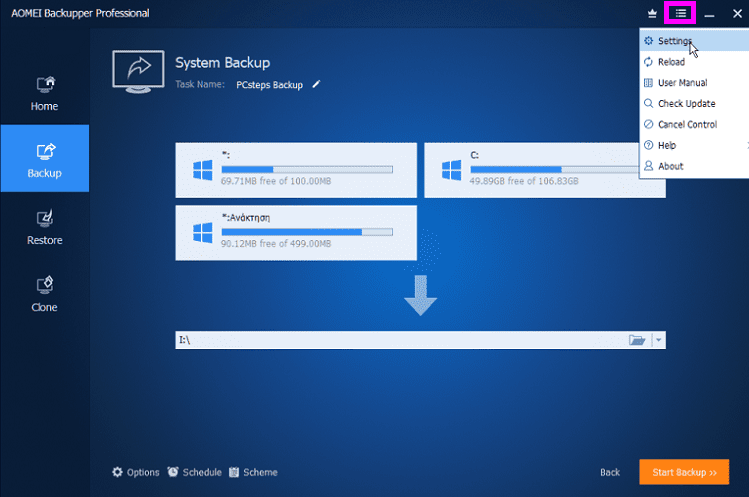The height and width of the screenshot is (497, 749).
Task: Click the pencil icon to edit task name
Action: 316,85
